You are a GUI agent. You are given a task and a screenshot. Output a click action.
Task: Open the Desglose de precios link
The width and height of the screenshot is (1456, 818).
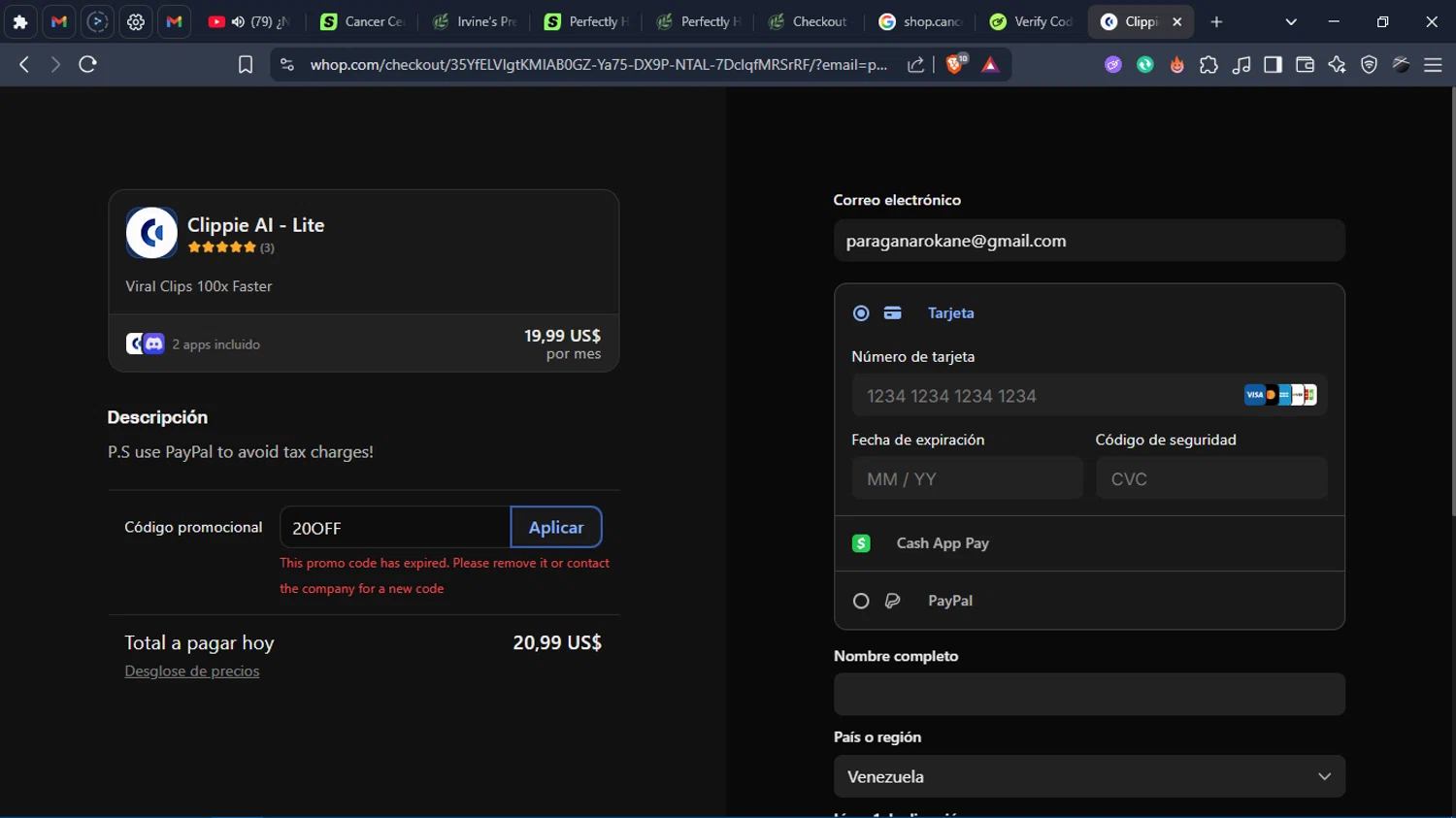coord(192,671)
